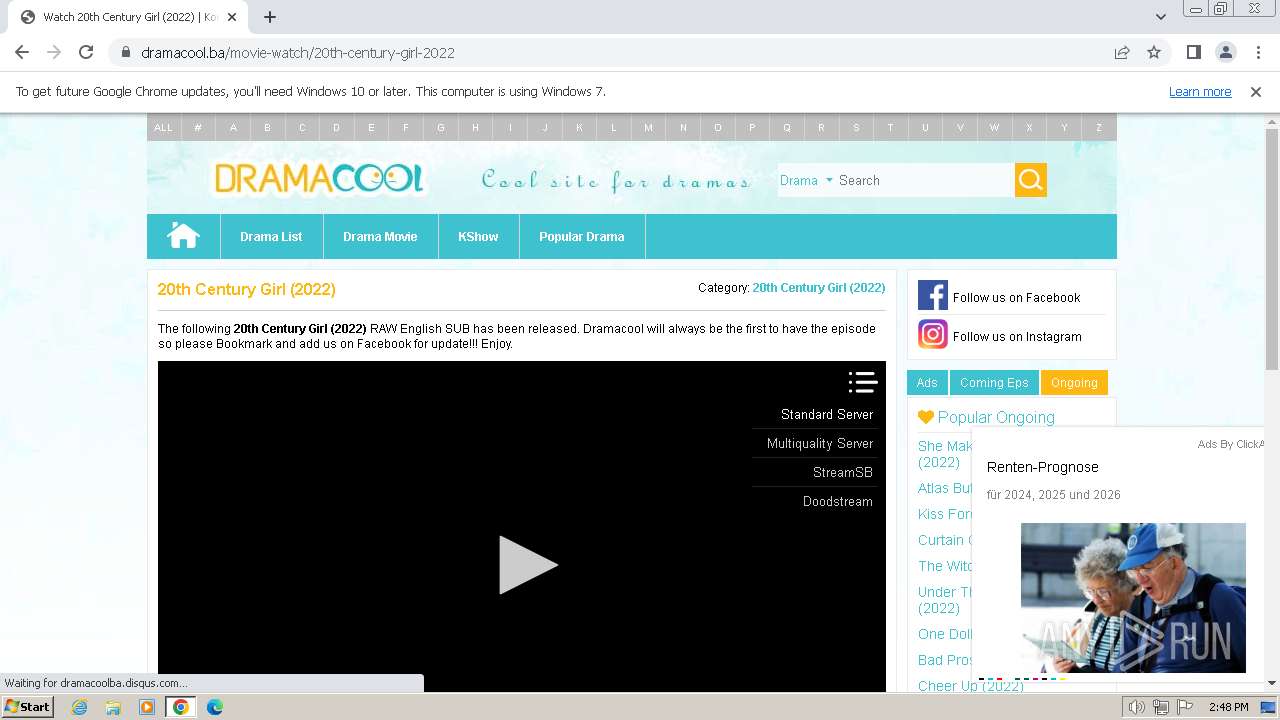View site information lock icon
1280x720 pixels.
coord(126,52)
